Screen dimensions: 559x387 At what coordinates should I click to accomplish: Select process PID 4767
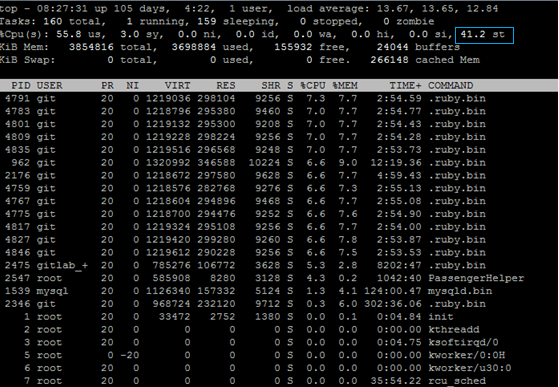coord(18,201)
